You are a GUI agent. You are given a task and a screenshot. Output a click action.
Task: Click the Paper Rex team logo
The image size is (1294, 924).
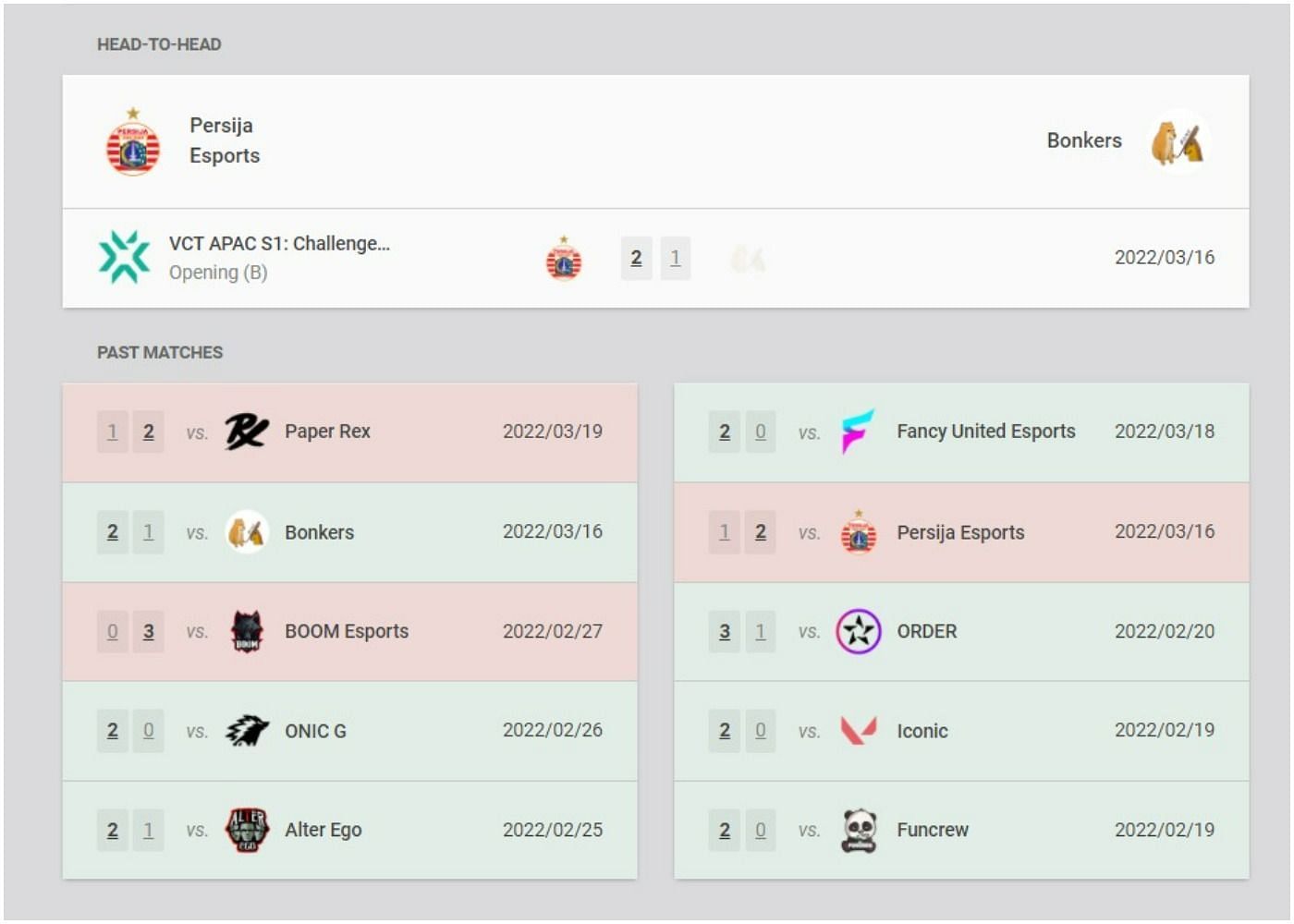pos(247,432)
